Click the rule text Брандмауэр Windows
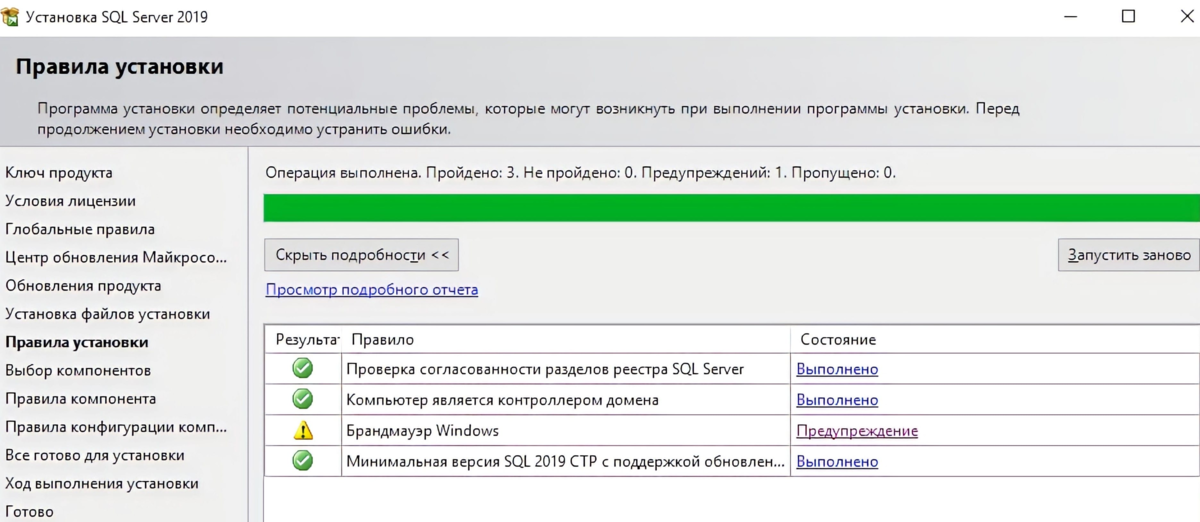Image resolution: width=1200 pixels, height=522 pixels. pyautogui.click(x=422, y=431)
